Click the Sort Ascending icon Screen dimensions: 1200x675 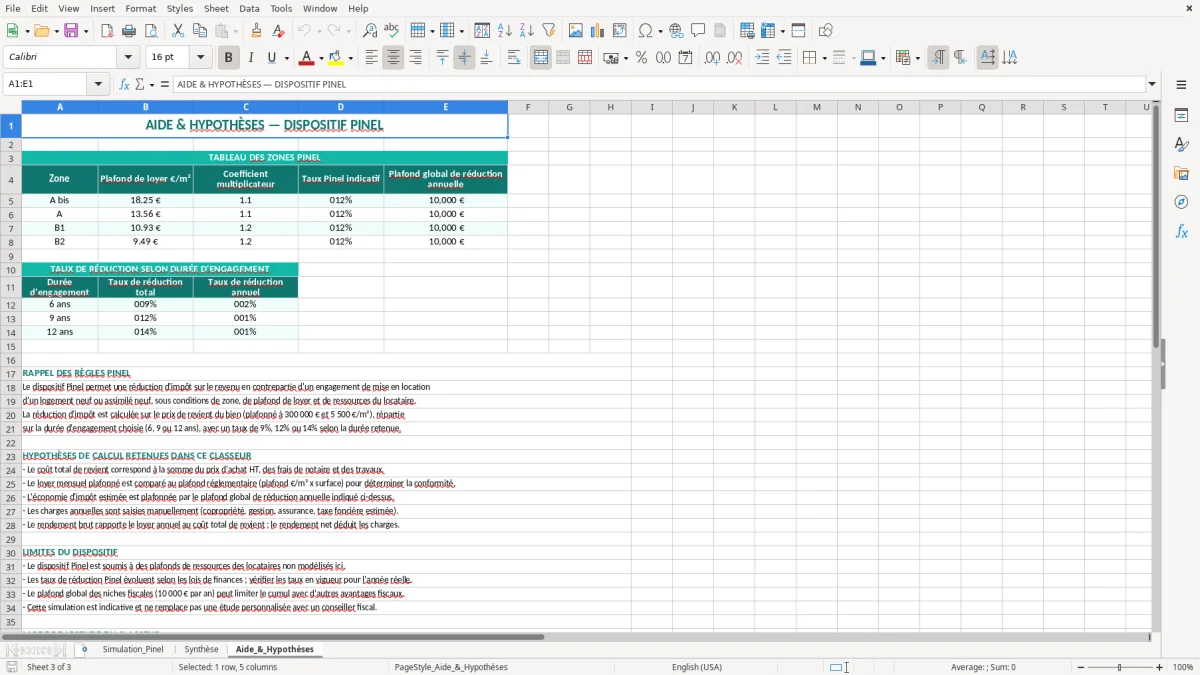coord(505,31)
